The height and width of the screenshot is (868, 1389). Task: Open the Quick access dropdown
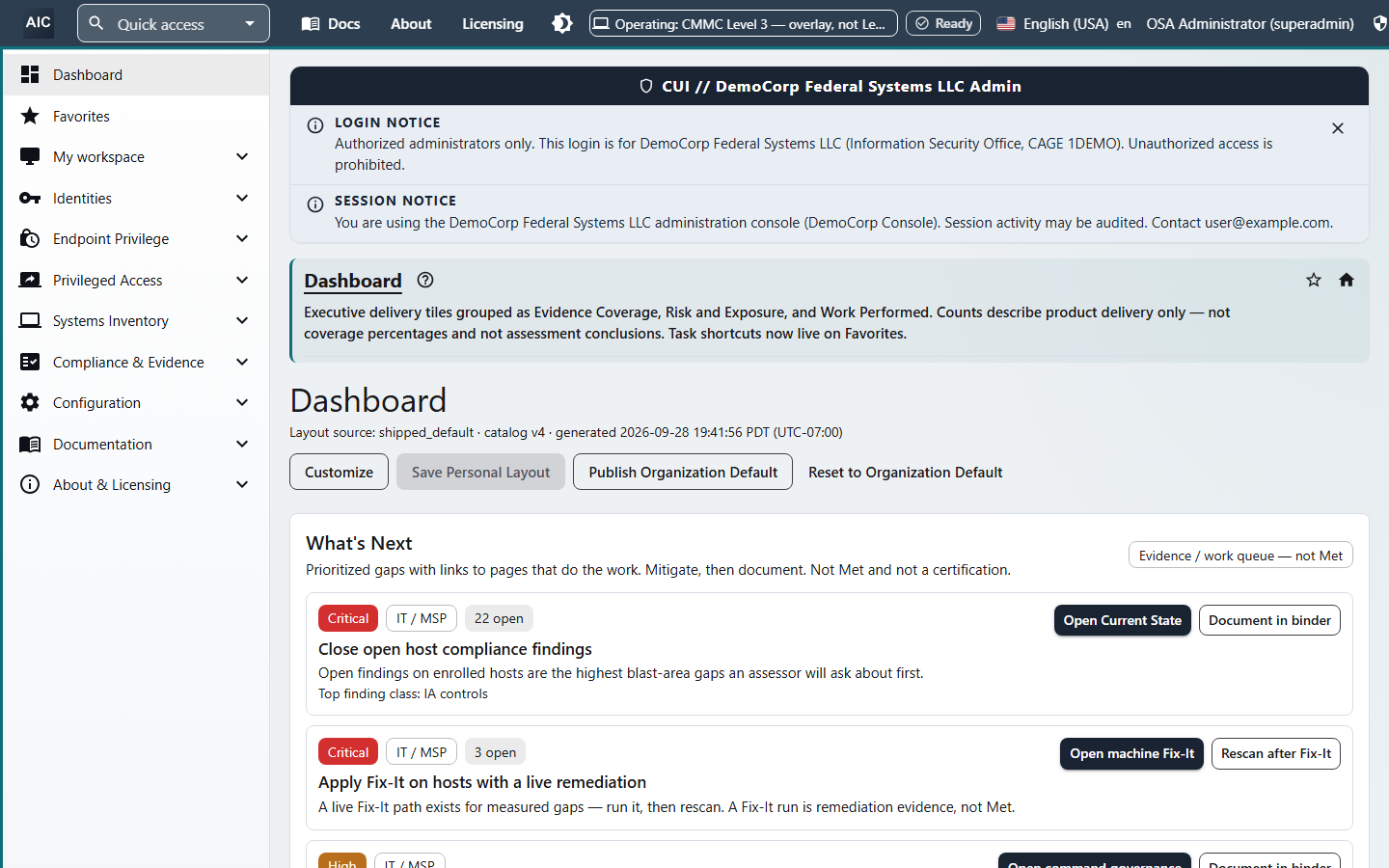174,23
